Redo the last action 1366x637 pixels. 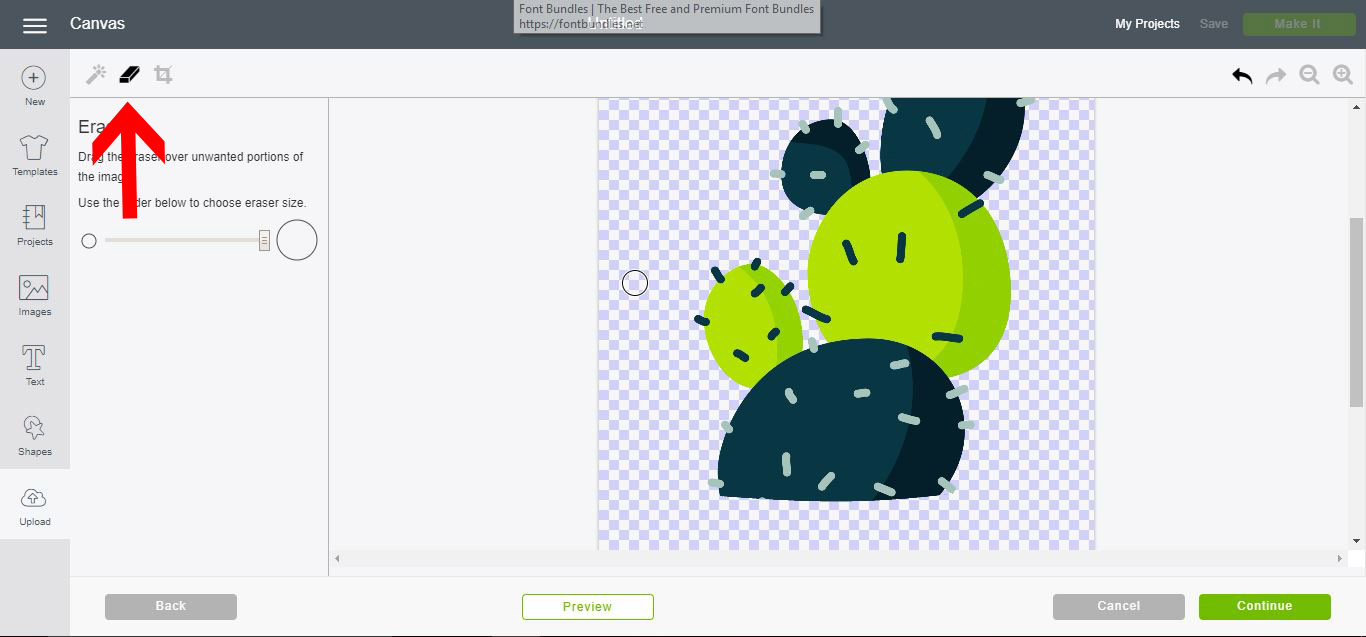tap(1276, 75)
